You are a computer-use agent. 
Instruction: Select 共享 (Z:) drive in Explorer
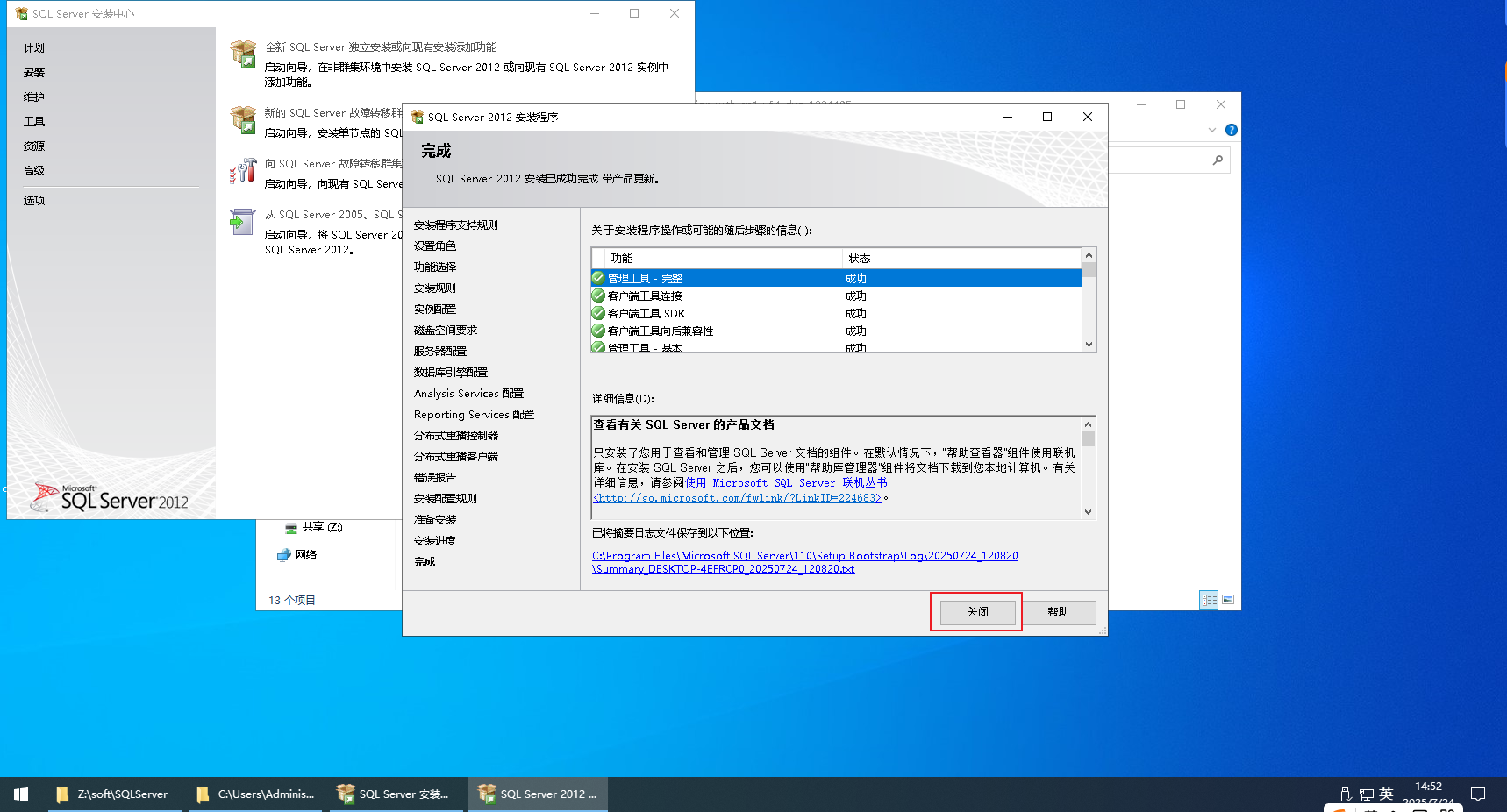[x=314, y=527]
